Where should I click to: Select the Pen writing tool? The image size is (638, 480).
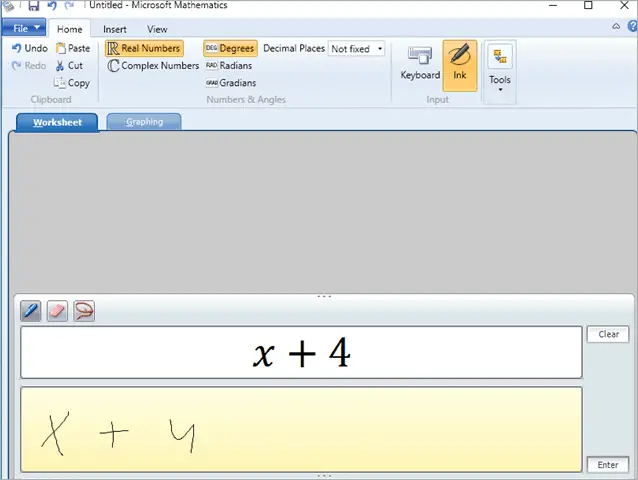(31, 311)
